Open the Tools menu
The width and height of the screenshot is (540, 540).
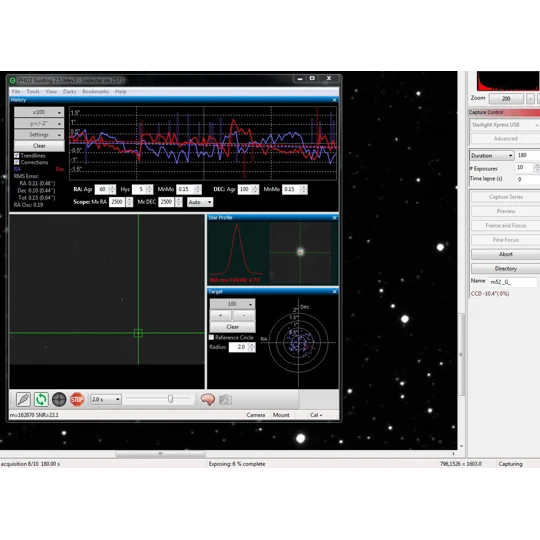click(x=33, y=92)
